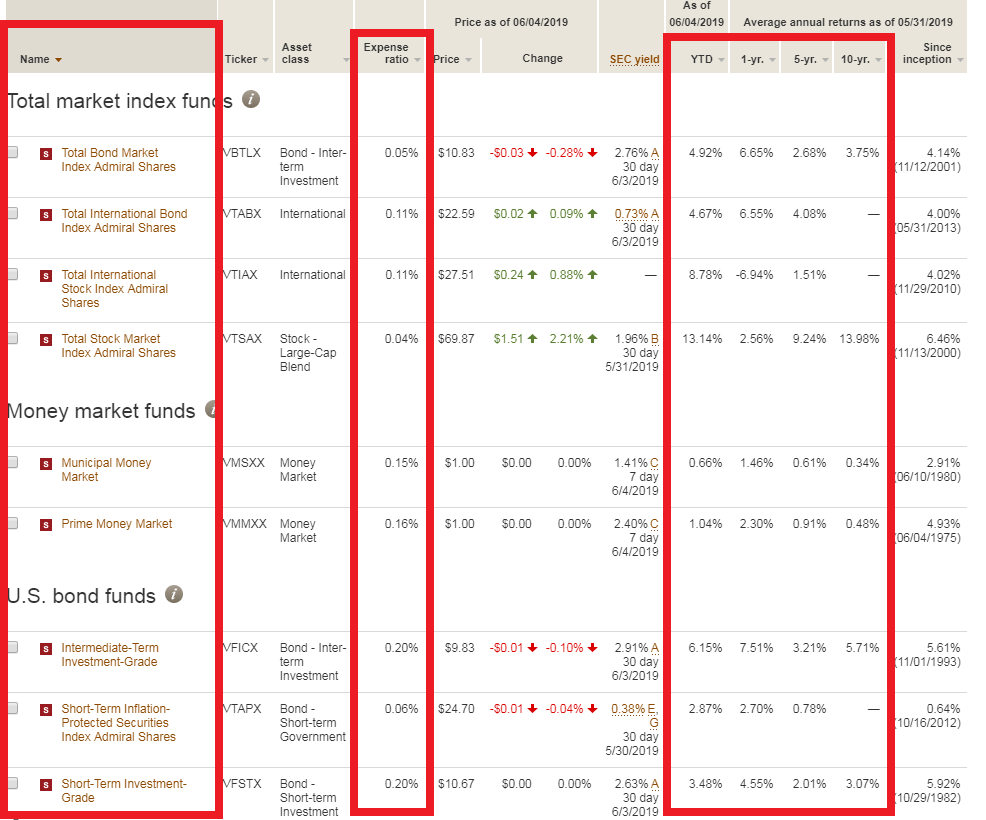Sort by 1-yr. returns column arrow

tap(772, 60)
